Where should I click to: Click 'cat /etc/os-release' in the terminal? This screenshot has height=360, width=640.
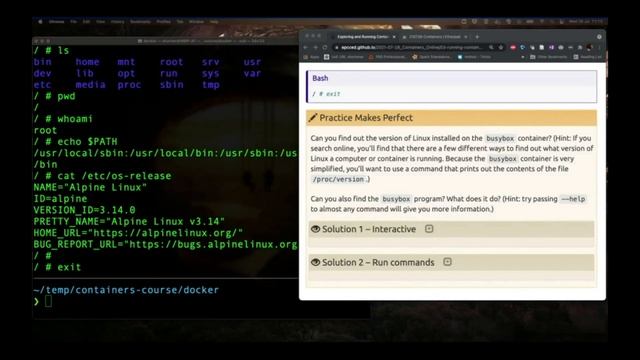[114, 176]
